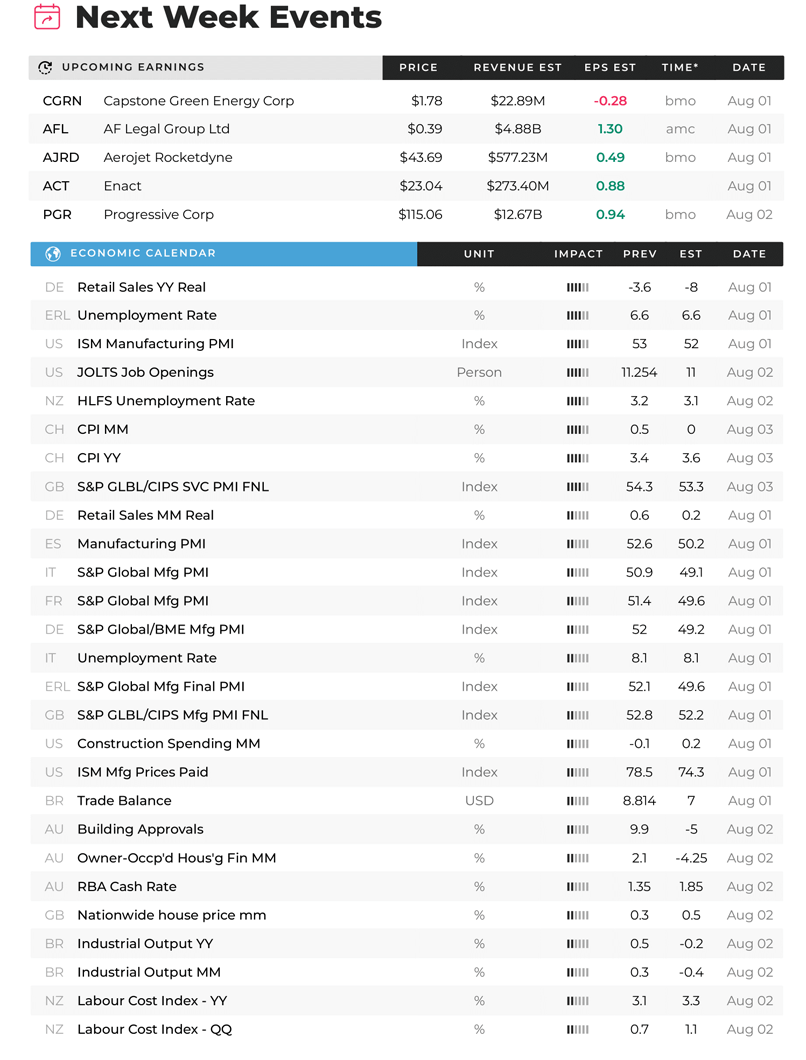Click the impact bars for ISM Mfg Prices Paid

click(577, 773)
